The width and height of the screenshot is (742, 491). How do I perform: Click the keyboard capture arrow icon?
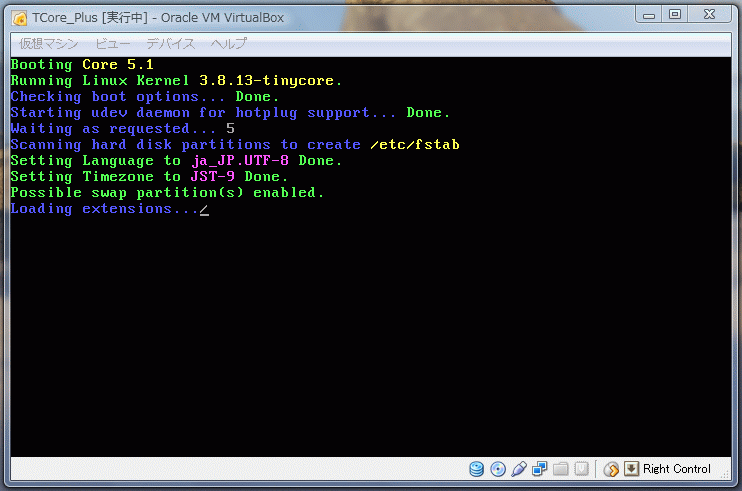click(631, 469)
